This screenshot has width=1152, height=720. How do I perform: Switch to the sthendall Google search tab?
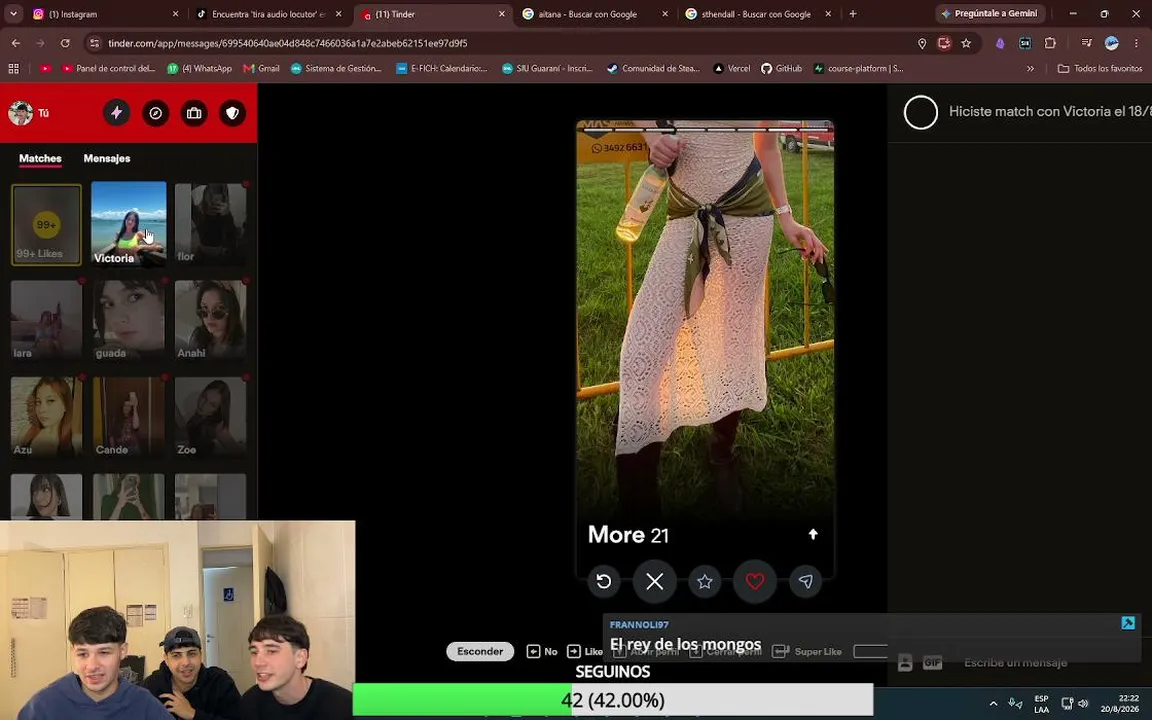point(758,14)
